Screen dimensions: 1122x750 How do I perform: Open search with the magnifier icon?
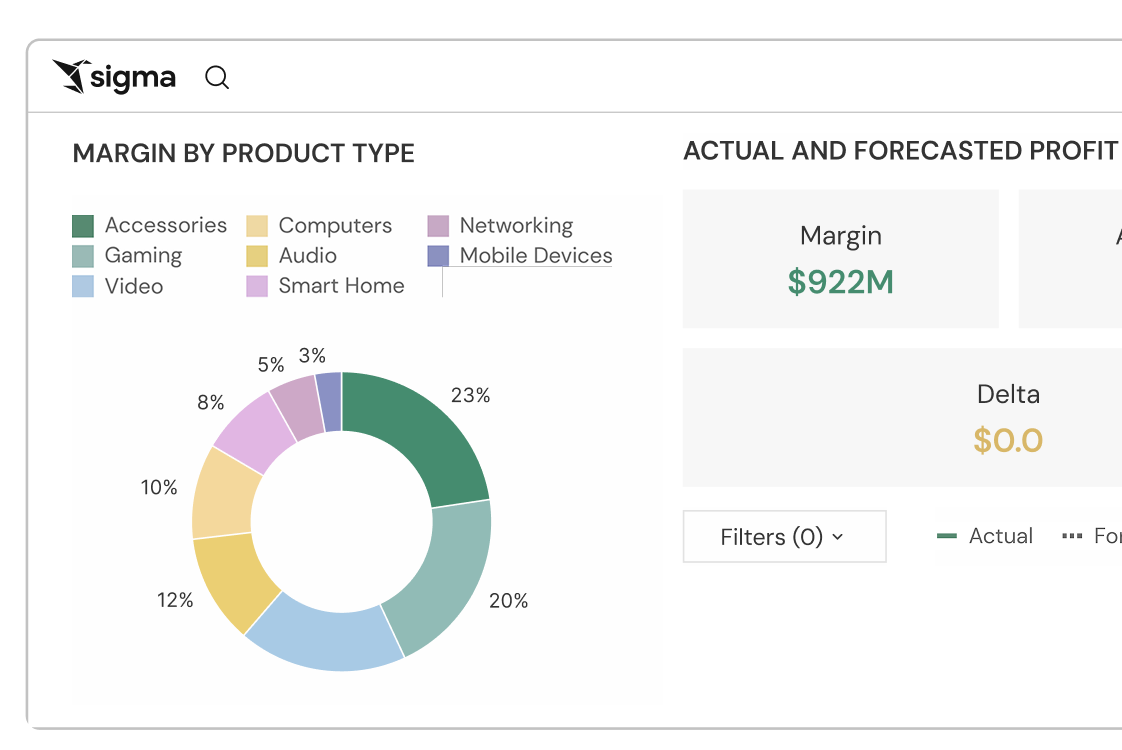[x=217, y=77]
